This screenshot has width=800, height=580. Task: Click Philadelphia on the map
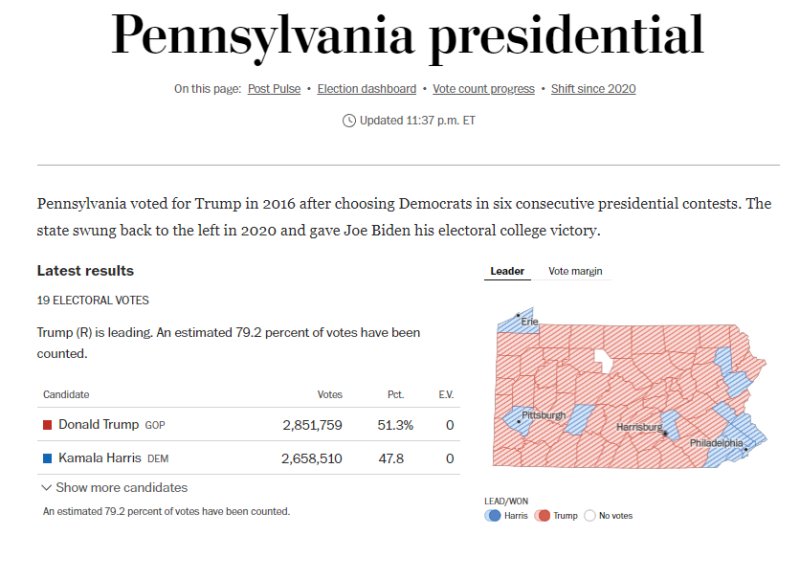746,449
